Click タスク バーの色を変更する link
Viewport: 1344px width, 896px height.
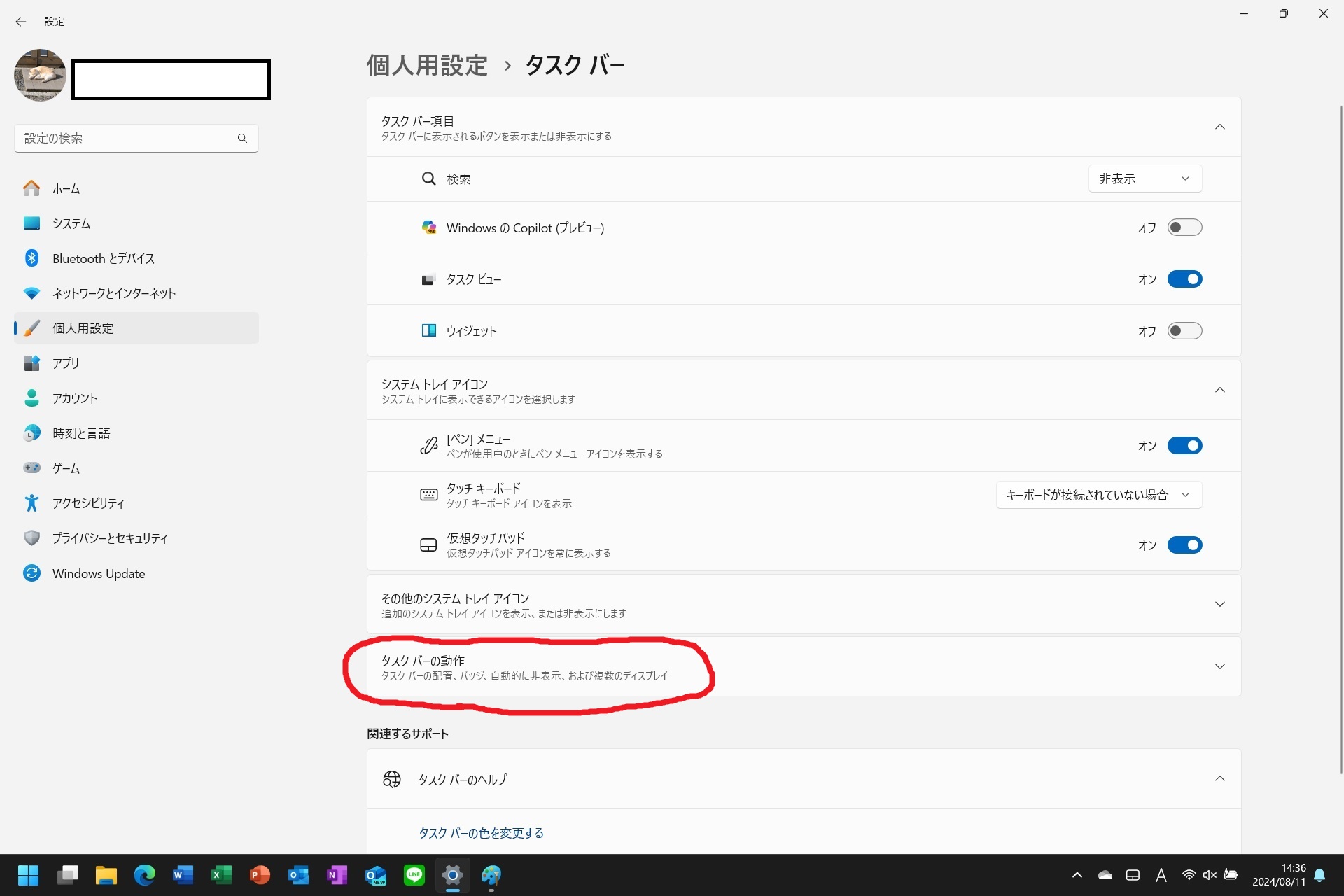(x=481, y=833)
